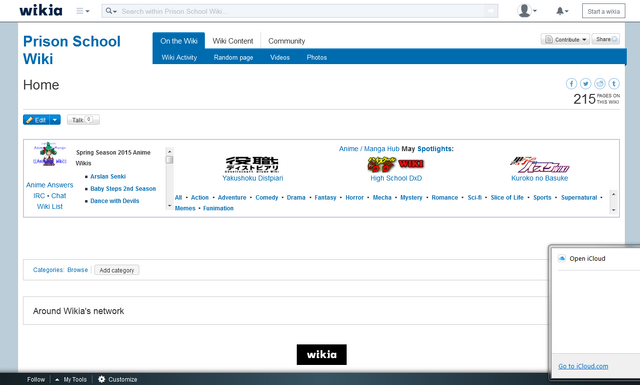The image size is (640, 385).
Task: Open the Photos subnav item
Action: coord(317,58)
